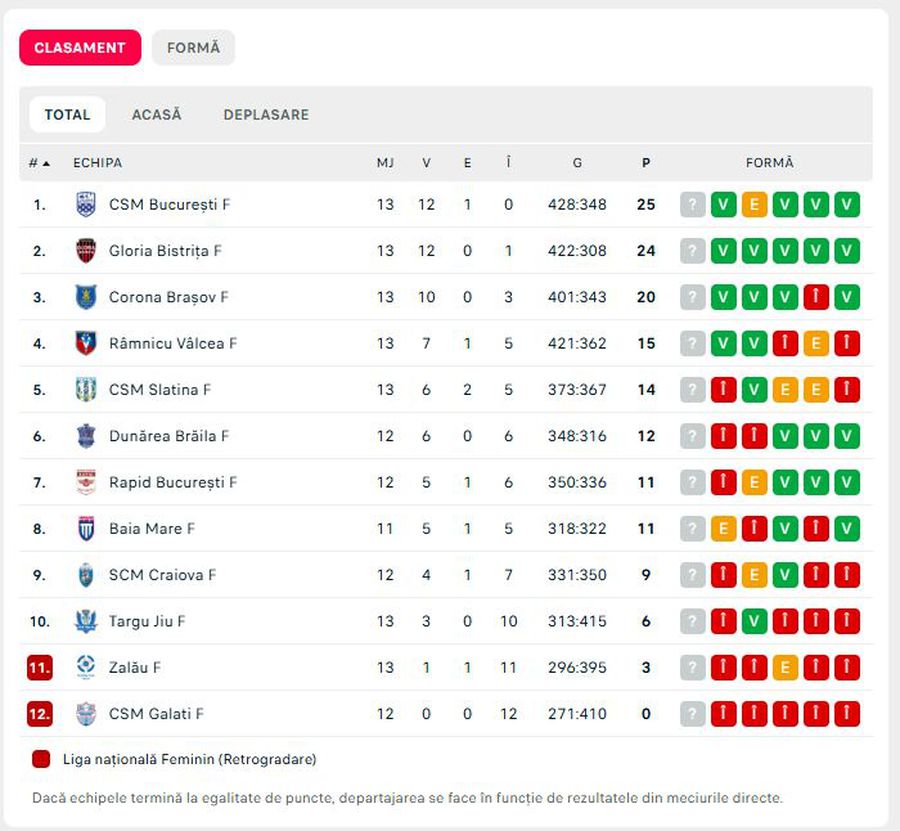Screen dimensions: 900x831
Task: Toggle the grey question-mark form indicator for CSM București
Action: (692, 204)
